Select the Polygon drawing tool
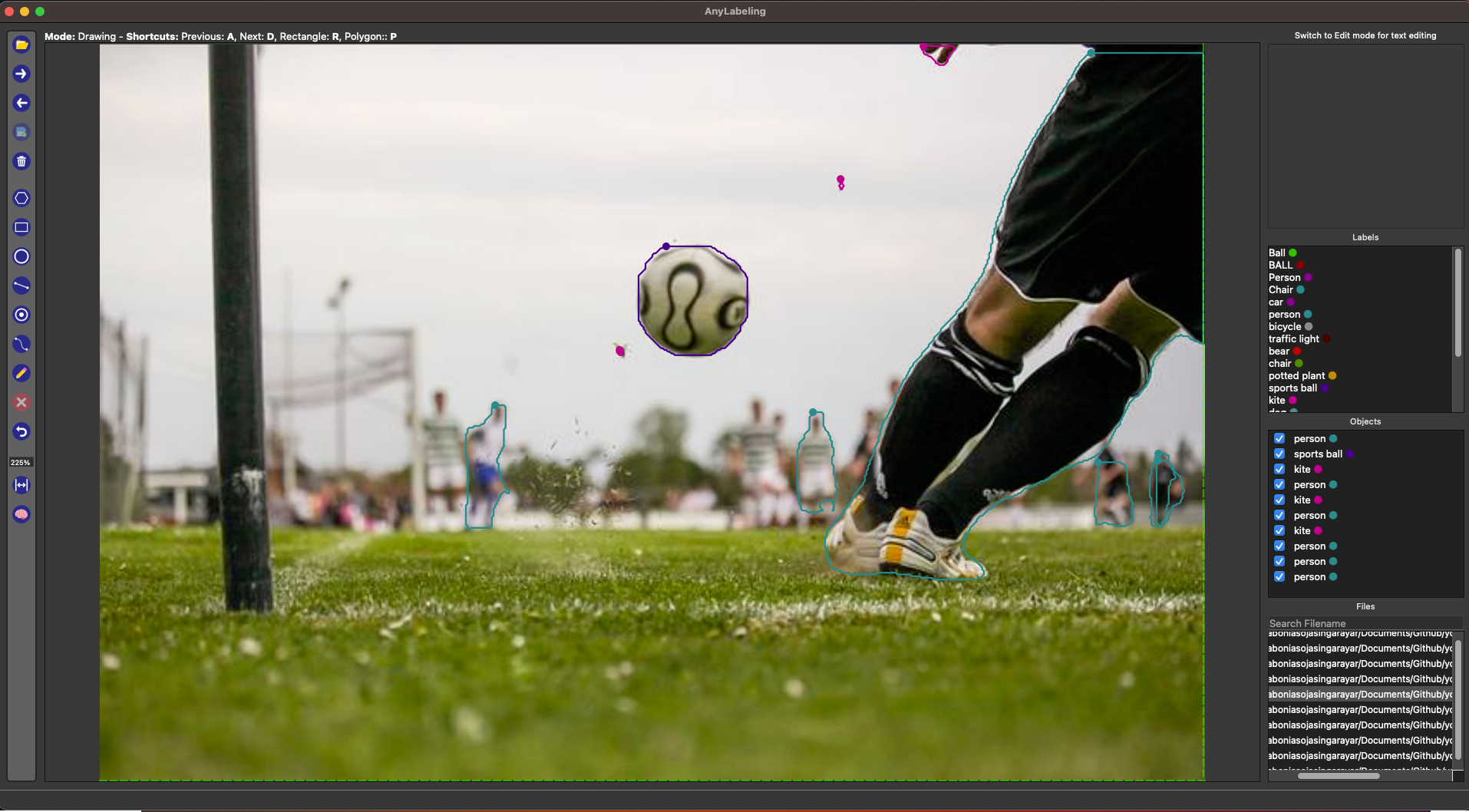Viewport: 1469px width, 812px height. pyautogui.click(x=21, y=198)
